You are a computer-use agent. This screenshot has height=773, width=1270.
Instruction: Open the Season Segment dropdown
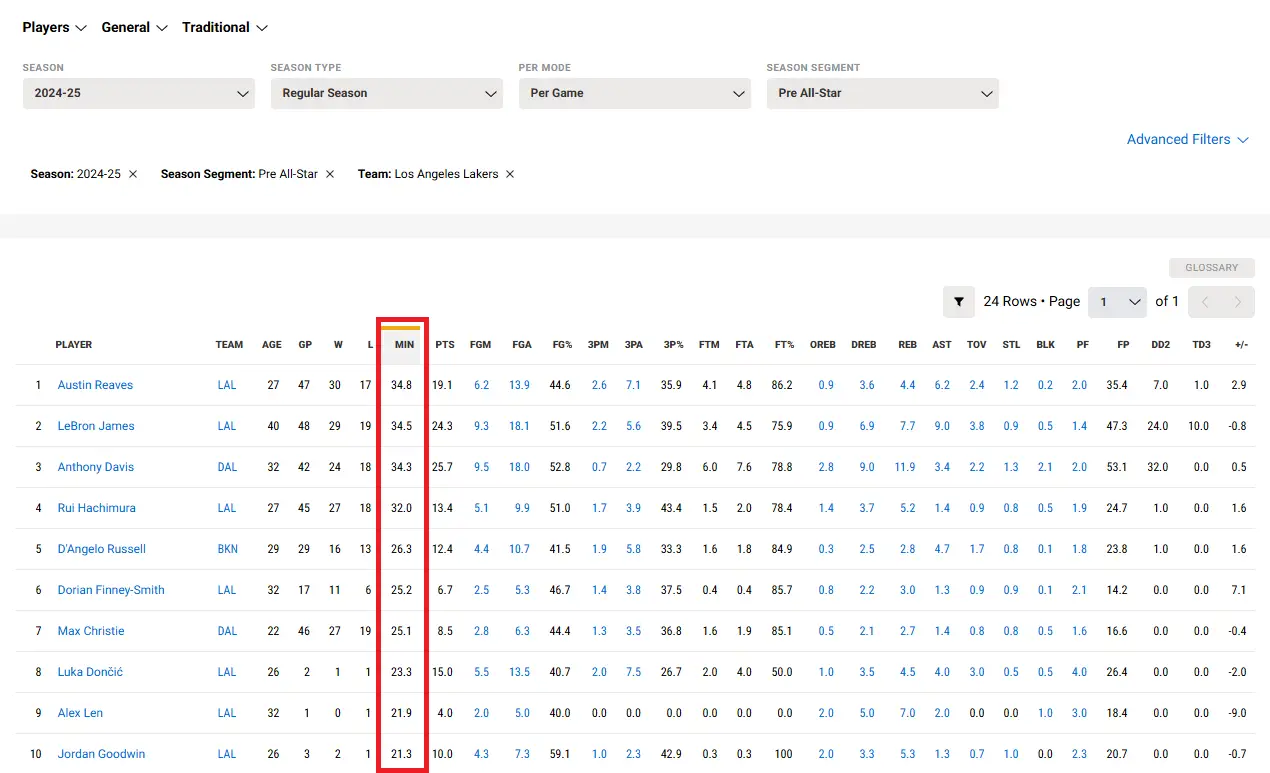click(x=882, y=93)
